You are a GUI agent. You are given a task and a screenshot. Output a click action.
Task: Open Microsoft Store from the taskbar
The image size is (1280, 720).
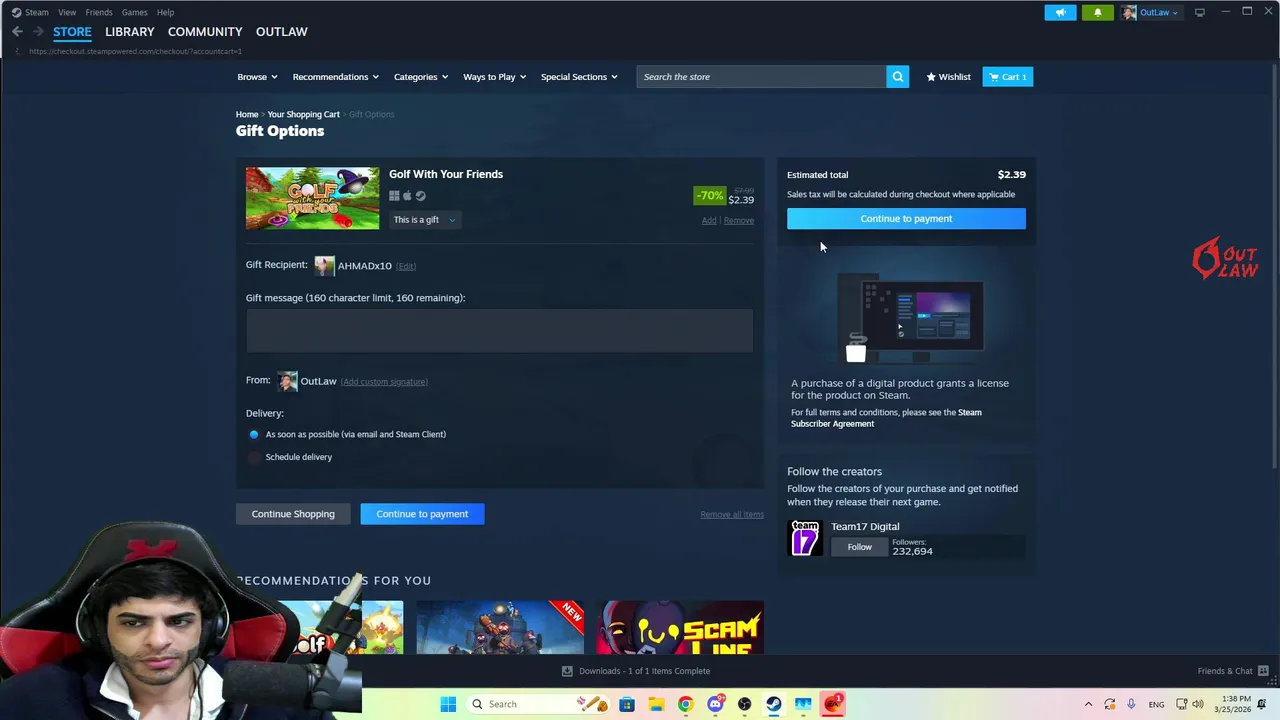pyautogui.click(x=627, y=704)
